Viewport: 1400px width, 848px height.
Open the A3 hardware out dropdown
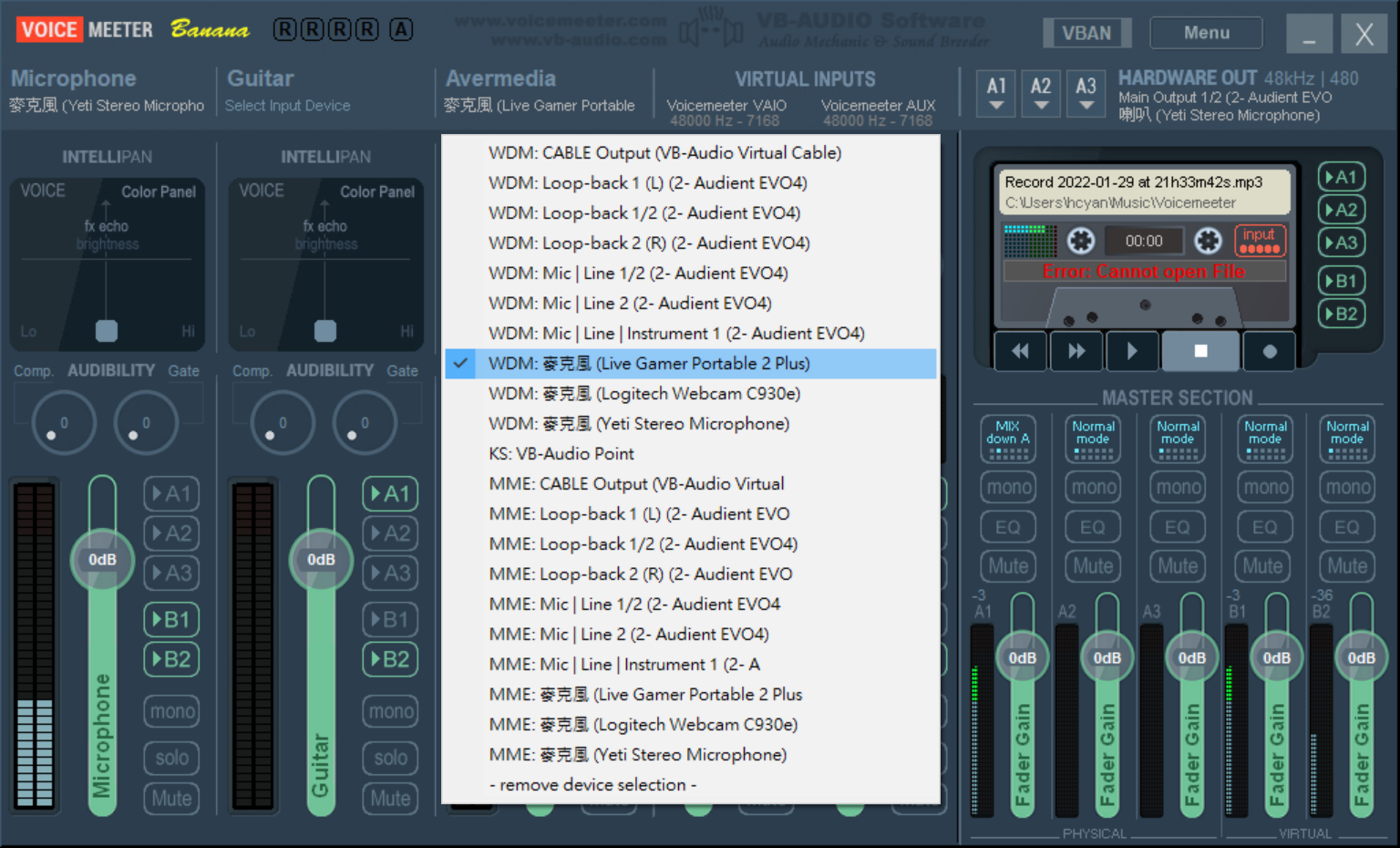click(1086, 93)
